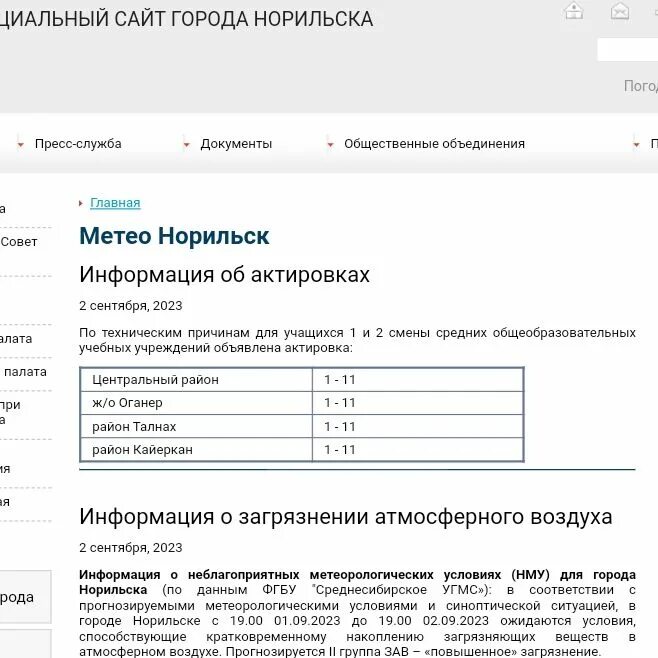Viewport: 658px width, 658px height.
Task: Click ж/о Оганер table cell
Action: (x=196, y=403)
